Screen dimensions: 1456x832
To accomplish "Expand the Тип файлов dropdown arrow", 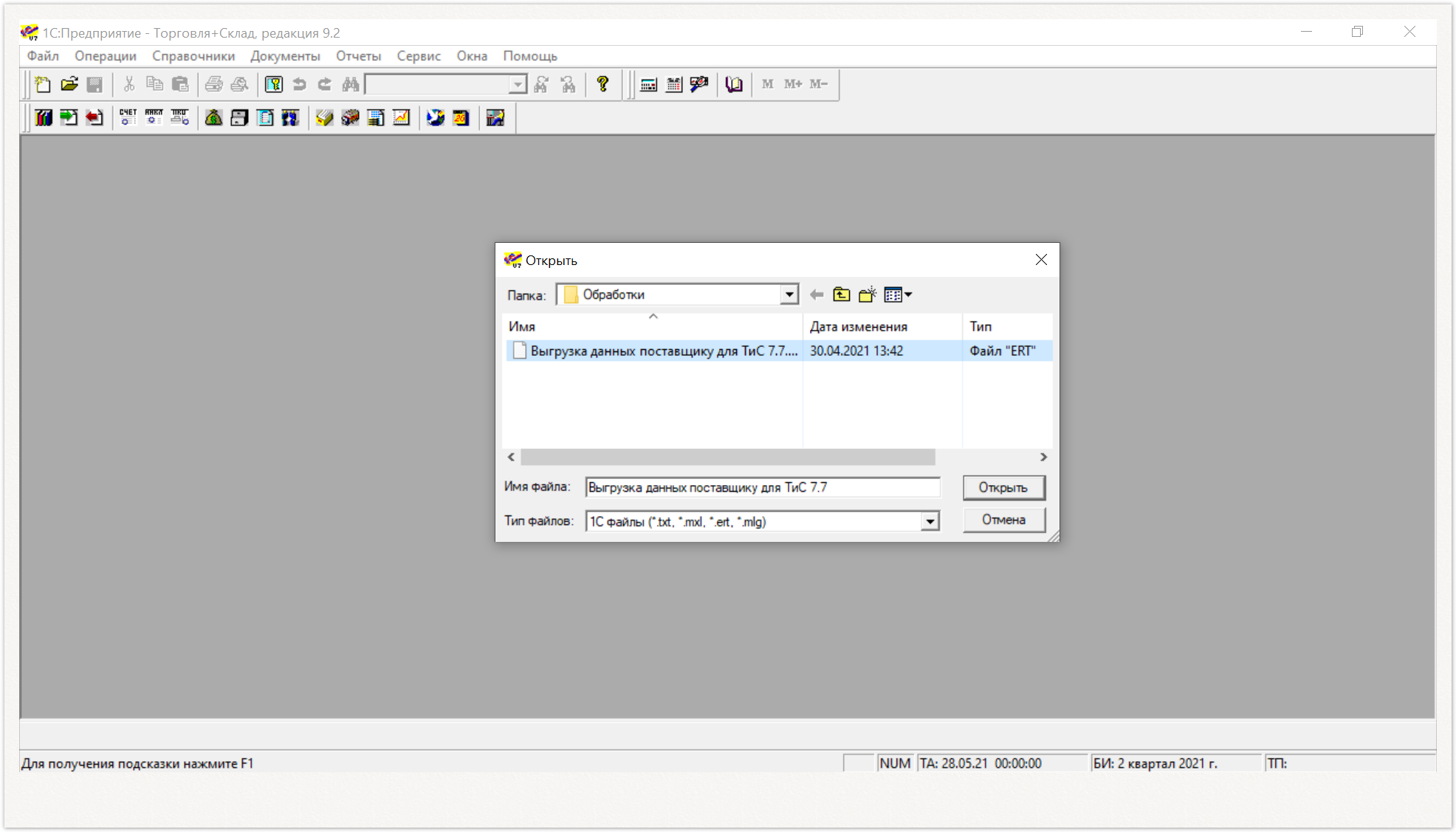I will (x=930, y=522).
